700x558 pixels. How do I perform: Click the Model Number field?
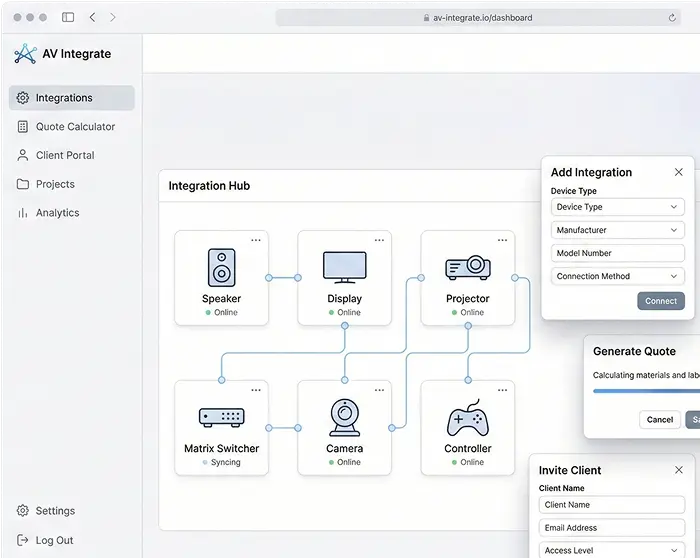(618, 253)
